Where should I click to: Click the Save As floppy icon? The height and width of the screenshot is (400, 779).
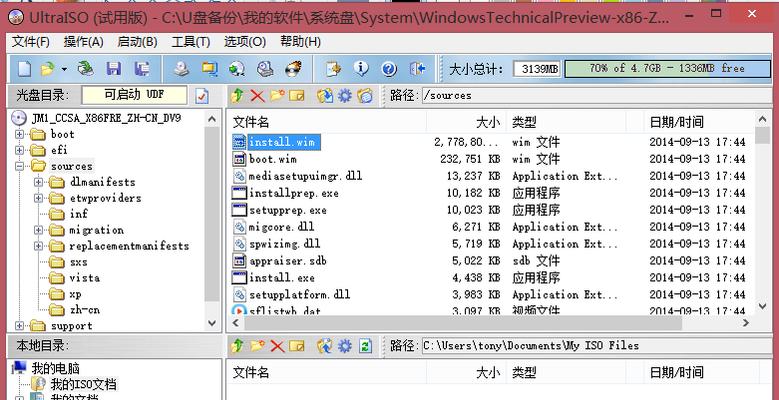pos(142,69)
